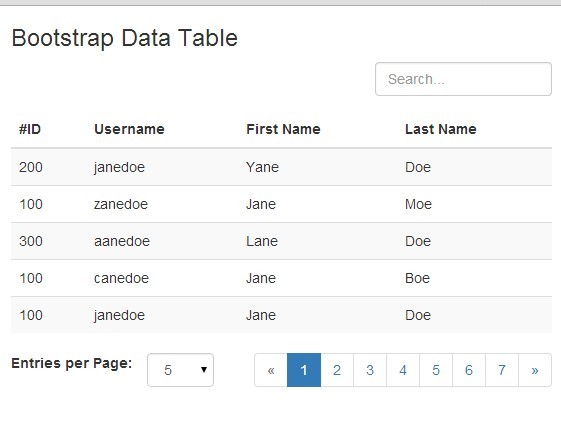Click the first name Lane

click(x=262, y=241)
